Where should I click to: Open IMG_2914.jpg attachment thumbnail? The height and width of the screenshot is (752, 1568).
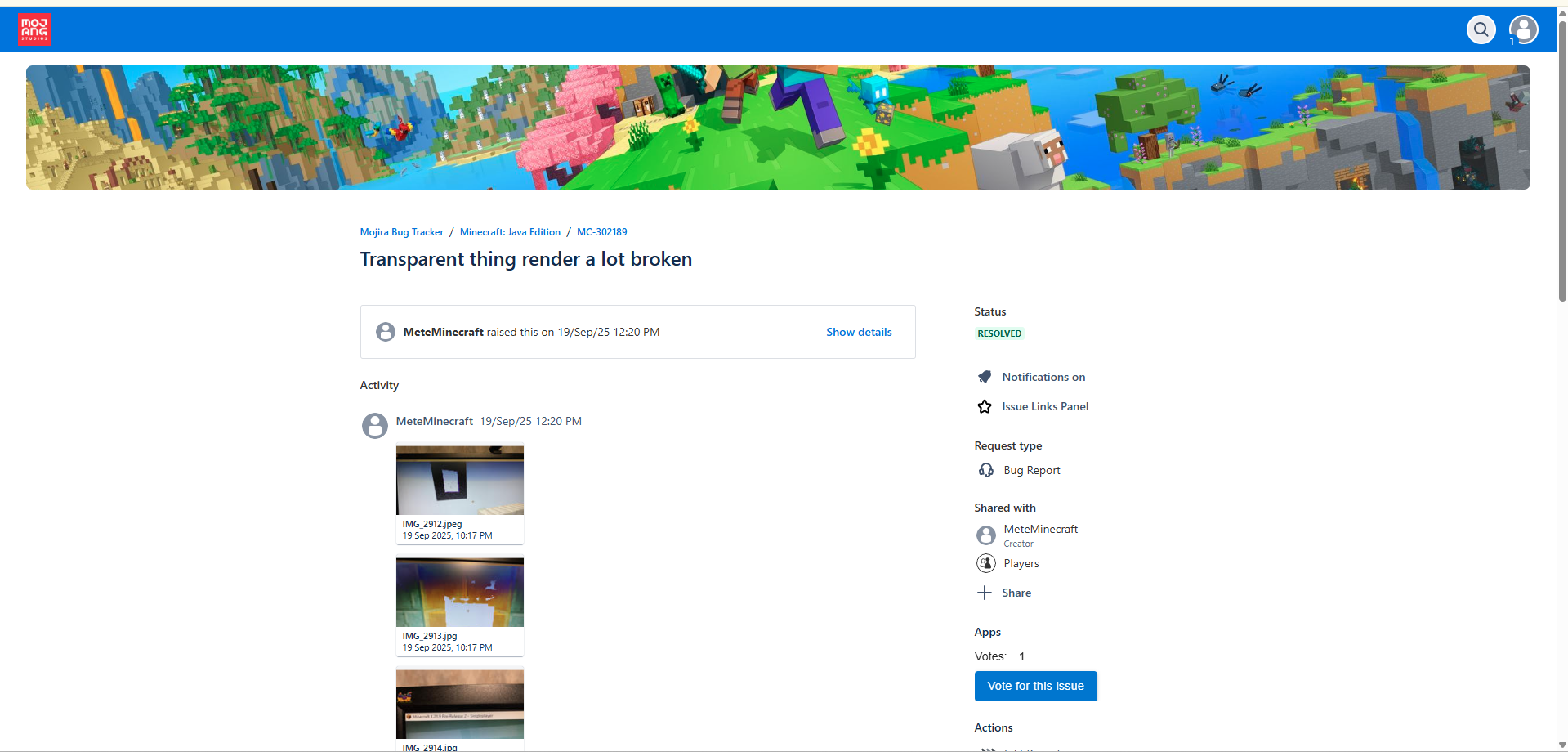pyautogui.click(x=460, y=704)
